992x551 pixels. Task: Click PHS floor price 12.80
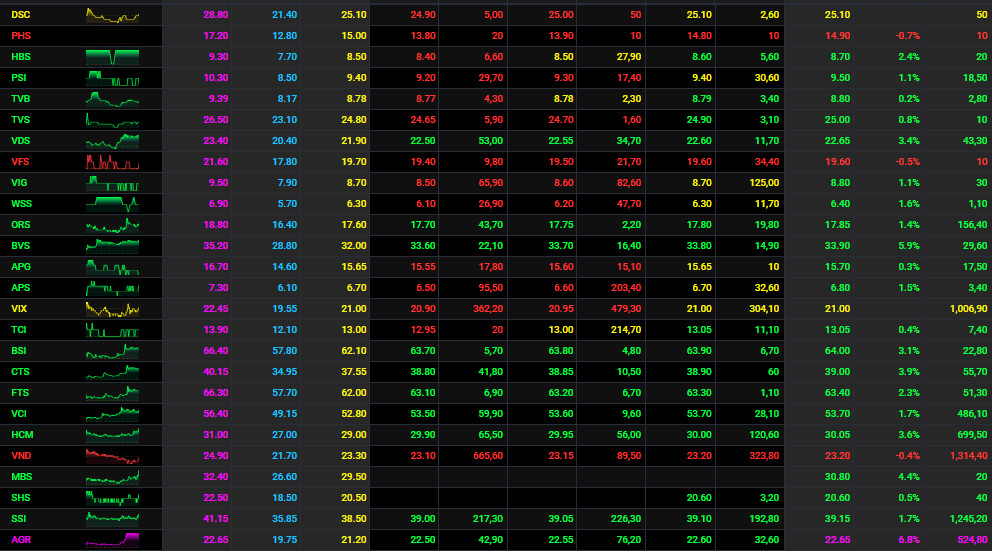coord(285,35)
